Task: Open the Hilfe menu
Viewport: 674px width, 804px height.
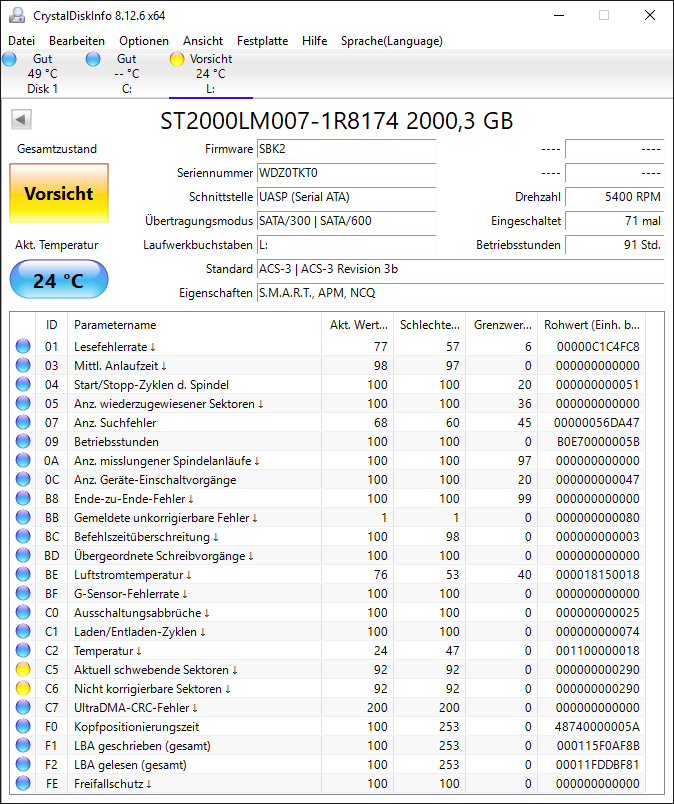Action: tap(314, 41)
